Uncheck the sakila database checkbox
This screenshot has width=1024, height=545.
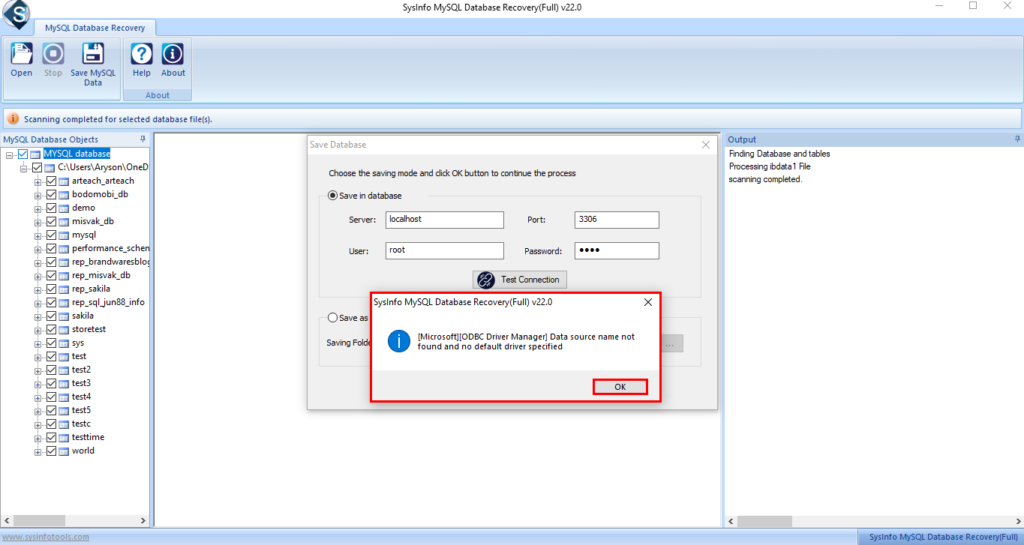tap(52, 316)
